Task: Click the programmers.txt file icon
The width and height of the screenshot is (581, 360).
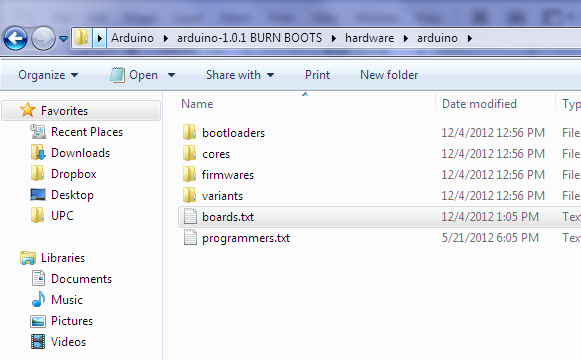Action: click(190, 237)
